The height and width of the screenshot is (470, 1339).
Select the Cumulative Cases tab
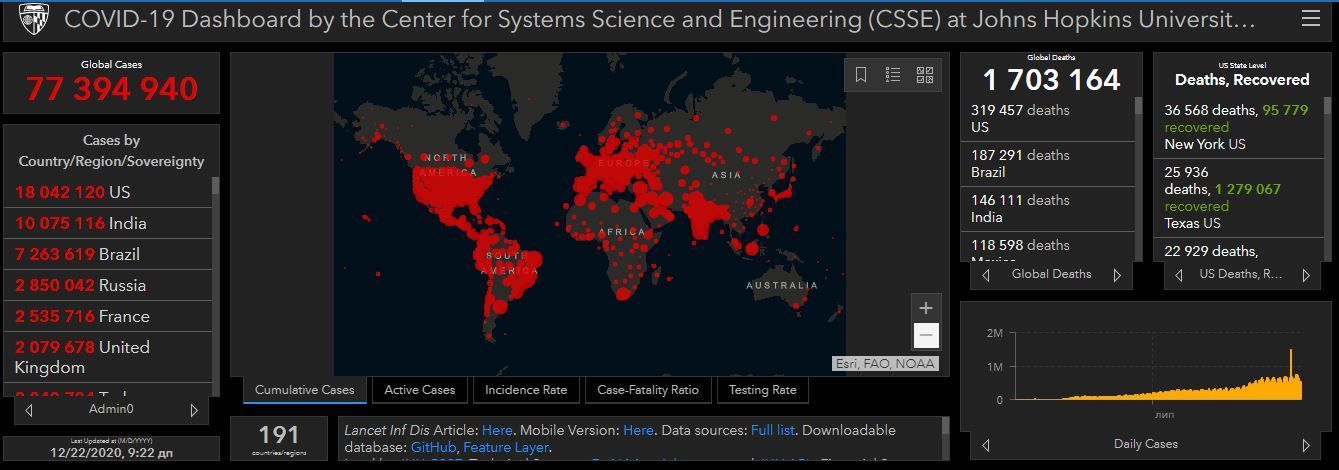click(x=304, y=390)
